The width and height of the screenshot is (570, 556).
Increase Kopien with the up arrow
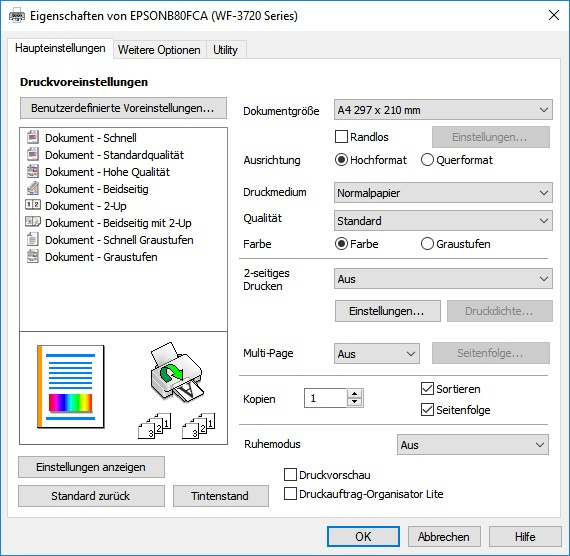(x=354, y=394)
